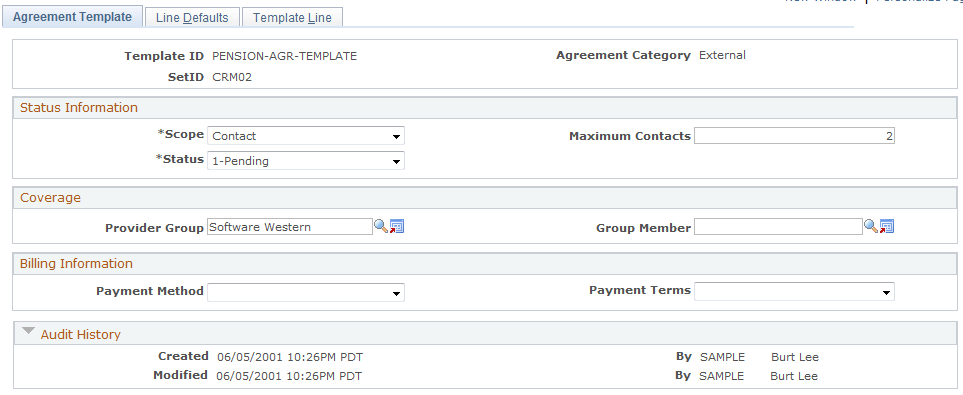Open the Payment Terms dropdown
Image resolution: width=963 pixels, height=395 pixels.
pos(794,292)
